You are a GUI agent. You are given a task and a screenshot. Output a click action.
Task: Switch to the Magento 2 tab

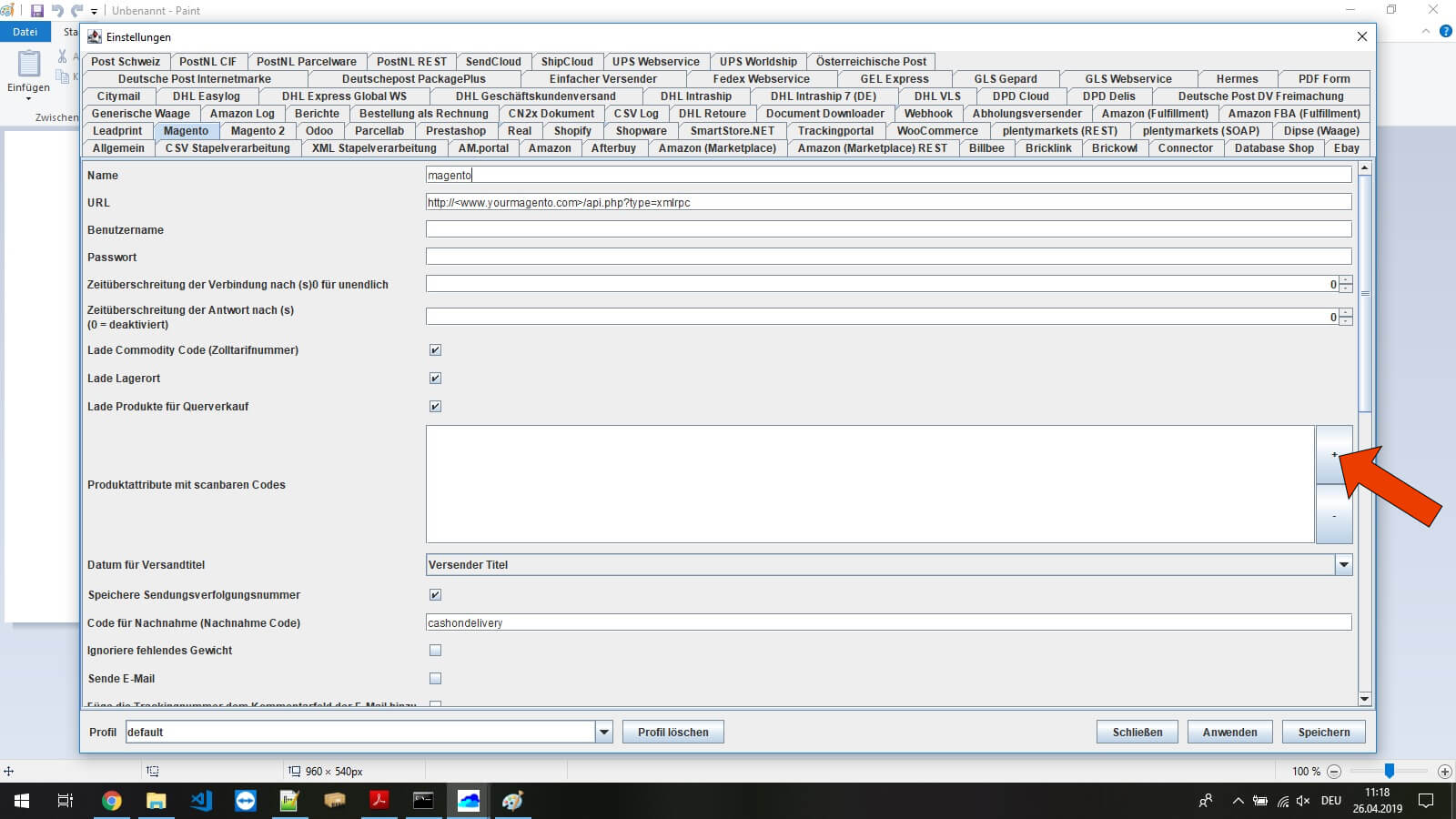point(258,131)
